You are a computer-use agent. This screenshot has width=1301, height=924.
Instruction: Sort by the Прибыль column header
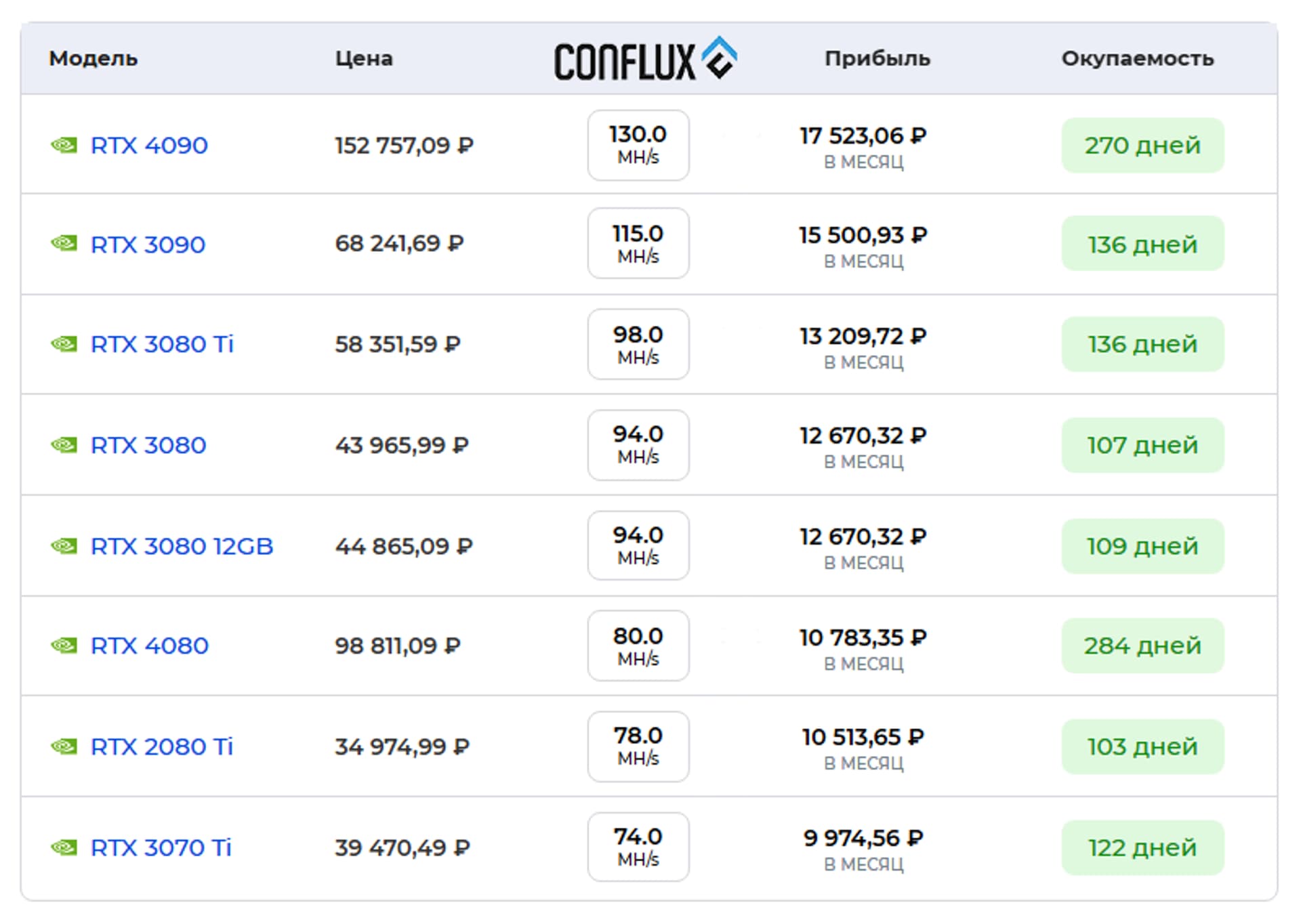point(877,59)
